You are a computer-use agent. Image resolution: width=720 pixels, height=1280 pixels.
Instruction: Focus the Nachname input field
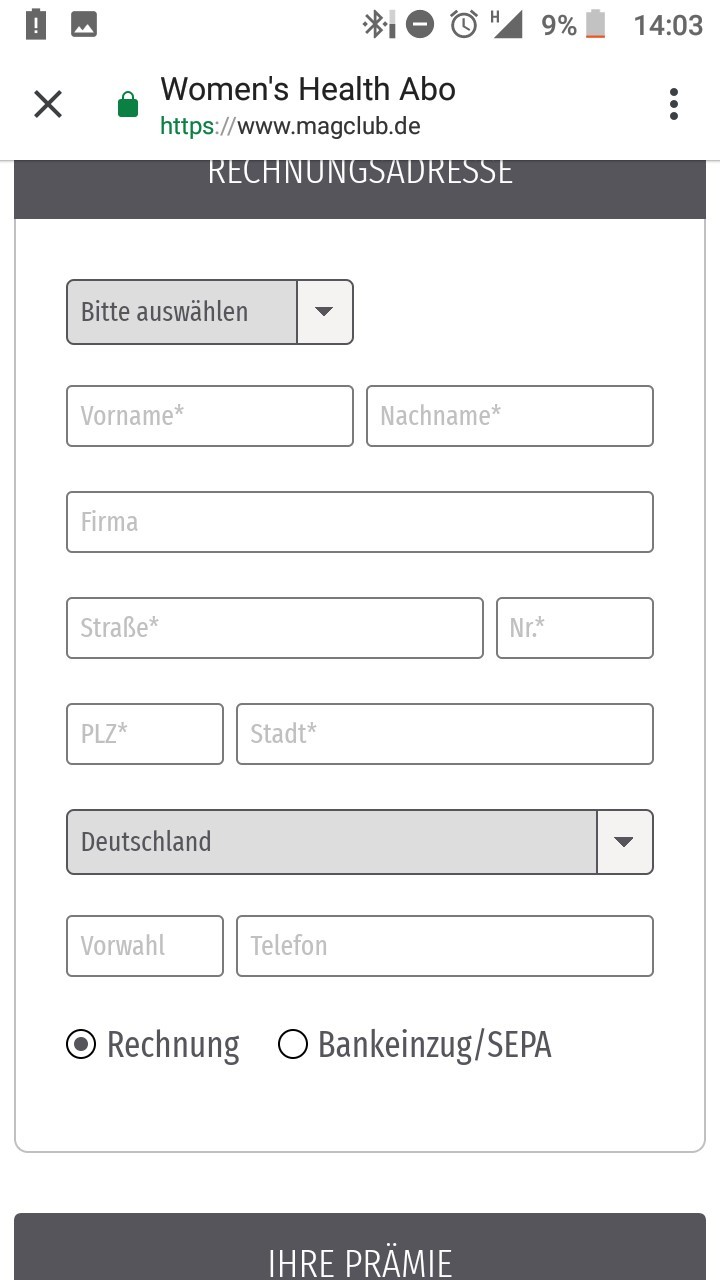point(510,416)
